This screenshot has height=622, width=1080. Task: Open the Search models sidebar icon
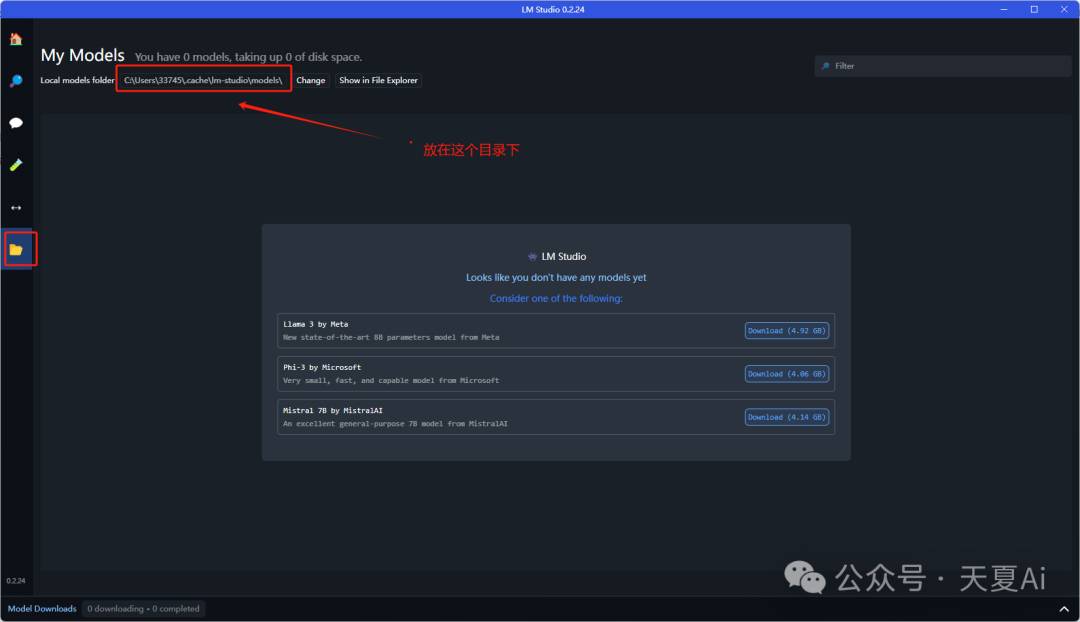(x=16, y=81)
